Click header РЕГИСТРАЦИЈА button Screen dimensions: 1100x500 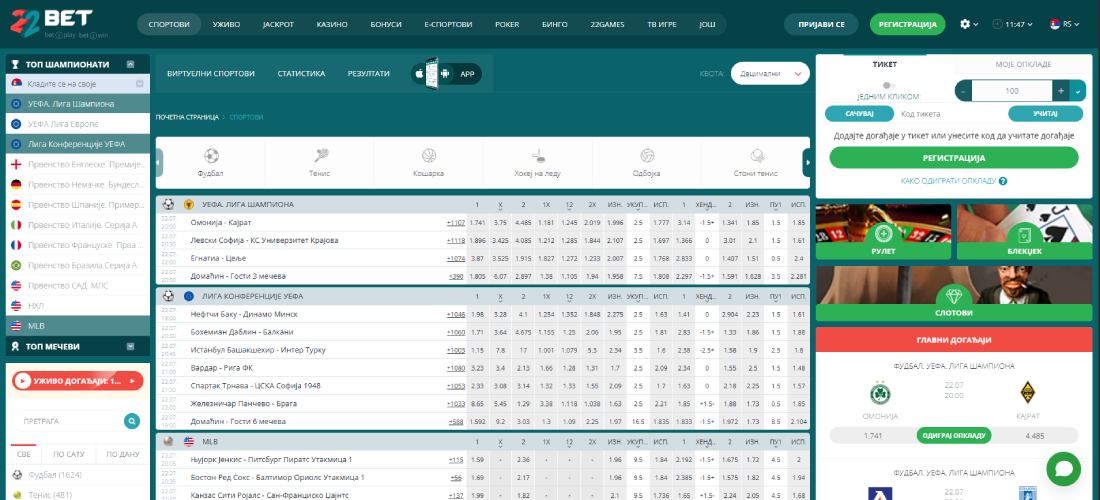tap(908, 25)
